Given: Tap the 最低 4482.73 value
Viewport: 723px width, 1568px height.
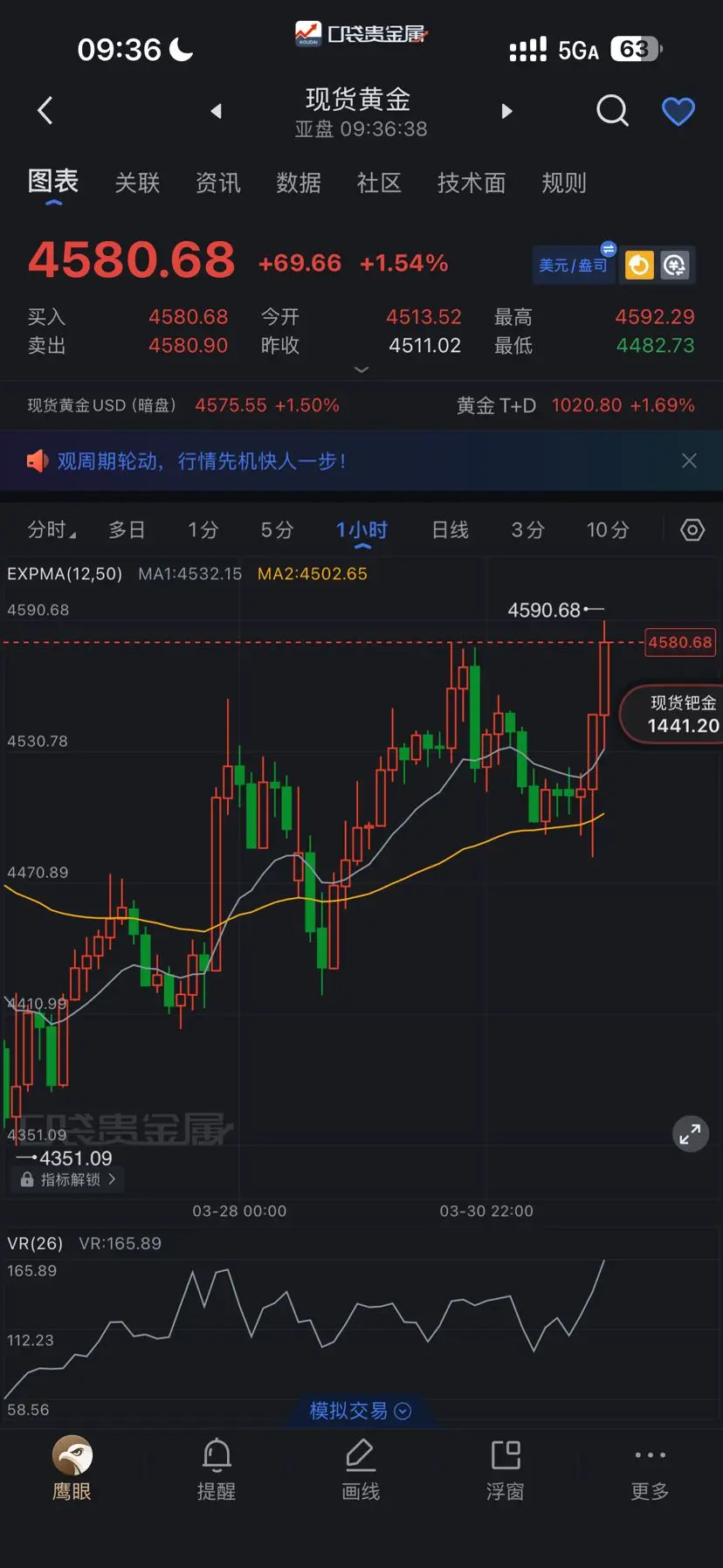Looking at the screenshot, I should [655, 345].
